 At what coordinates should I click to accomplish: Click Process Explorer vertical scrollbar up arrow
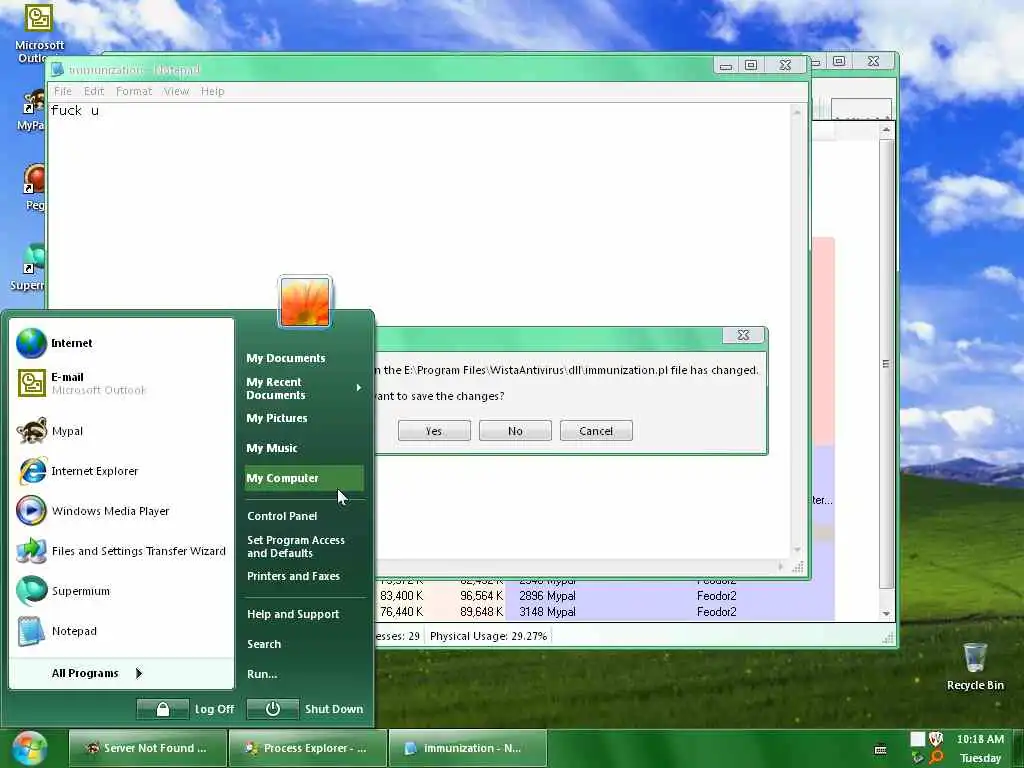tap(886, 131)
